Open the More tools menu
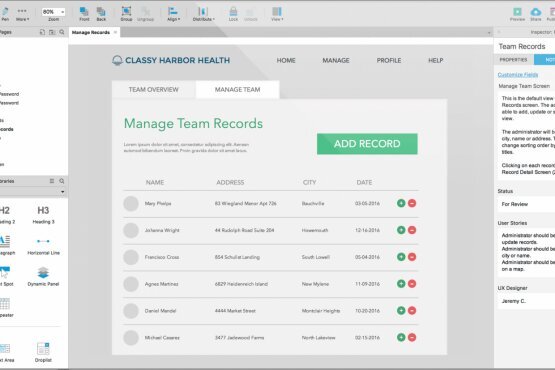Viewport: 555px width, 370px height. pyautogui.click(x=22, y=14)
